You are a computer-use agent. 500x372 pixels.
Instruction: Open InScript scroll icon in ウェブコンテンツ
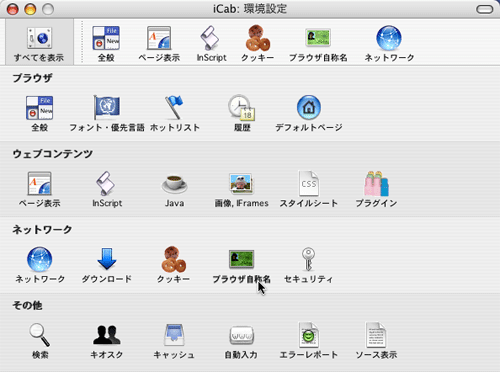coord(106,183)
